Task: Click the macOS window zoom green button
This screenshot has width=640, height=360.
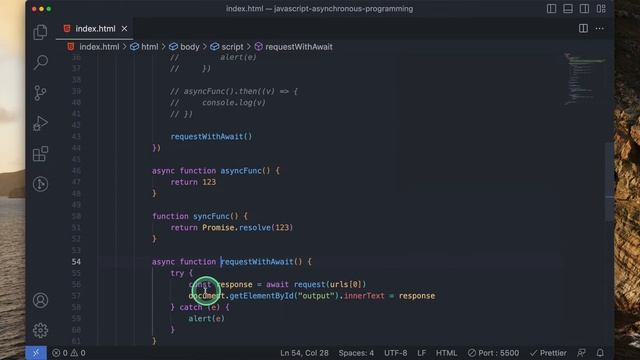Action: (49, 9)
